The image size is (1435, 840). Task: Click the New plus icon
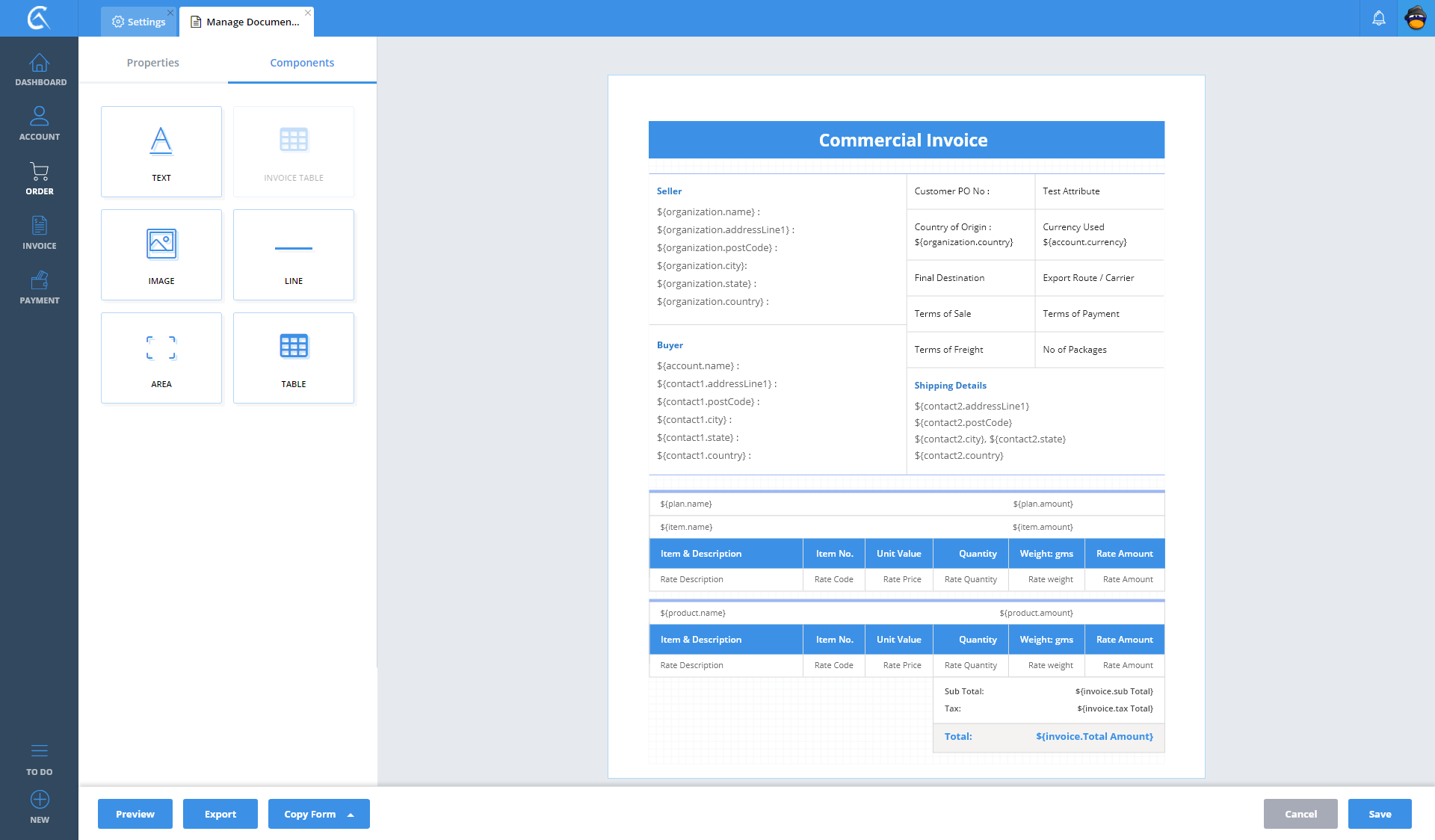click(x=40, y=800)
